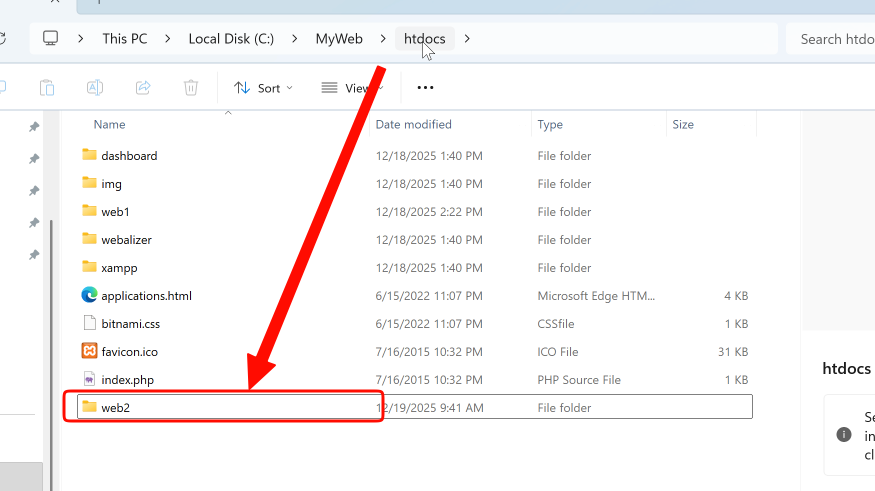
Task: Click the info icon in details pane
Action: (x=844, y=435)
